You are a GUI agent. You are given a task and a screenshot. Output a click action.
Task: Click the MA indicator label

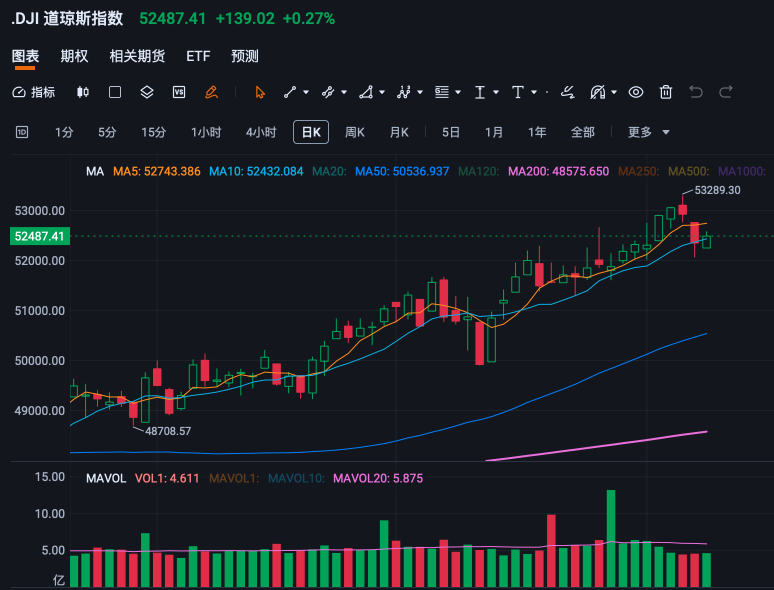coord(95,172)
